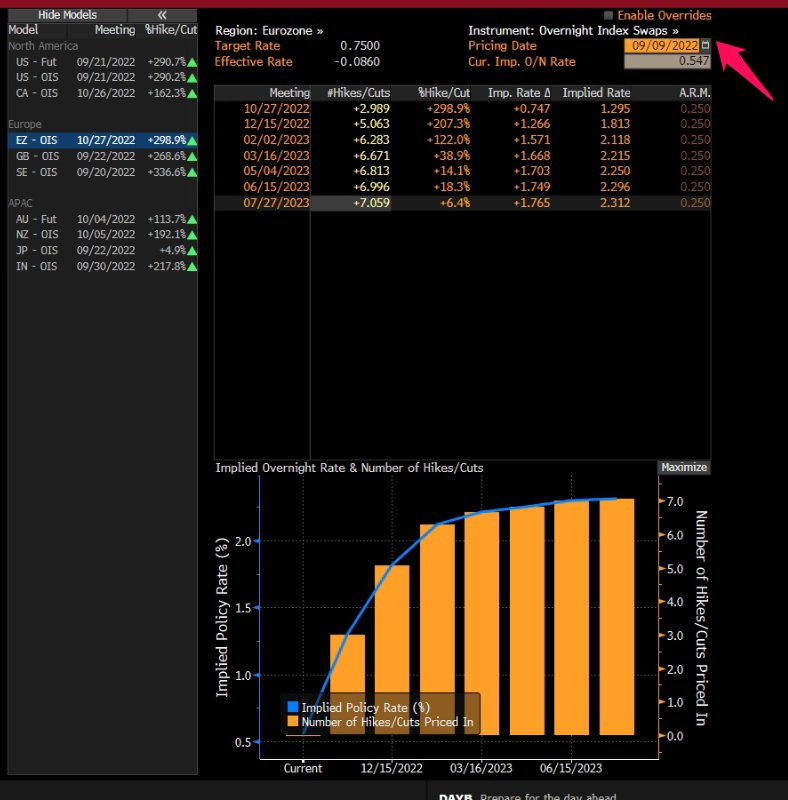Click the 03/16/2023 meeting date in table
This screenshot has width=788, height=800.
(276, 156)
